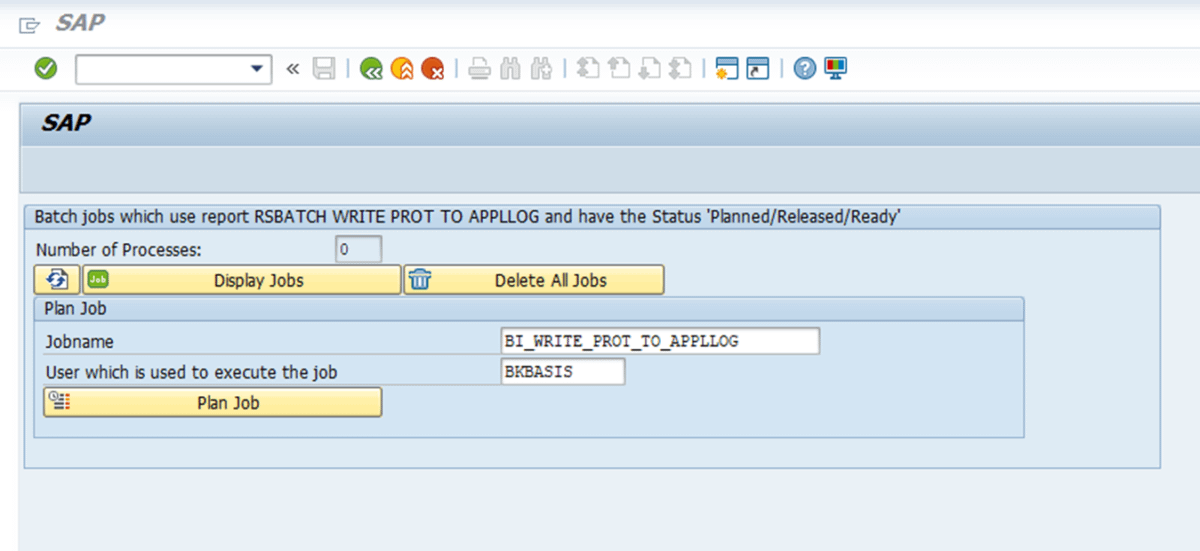The image size is (1200, 551).
Task: Click the Generate Shortcut icon
Action: (759, 69)
